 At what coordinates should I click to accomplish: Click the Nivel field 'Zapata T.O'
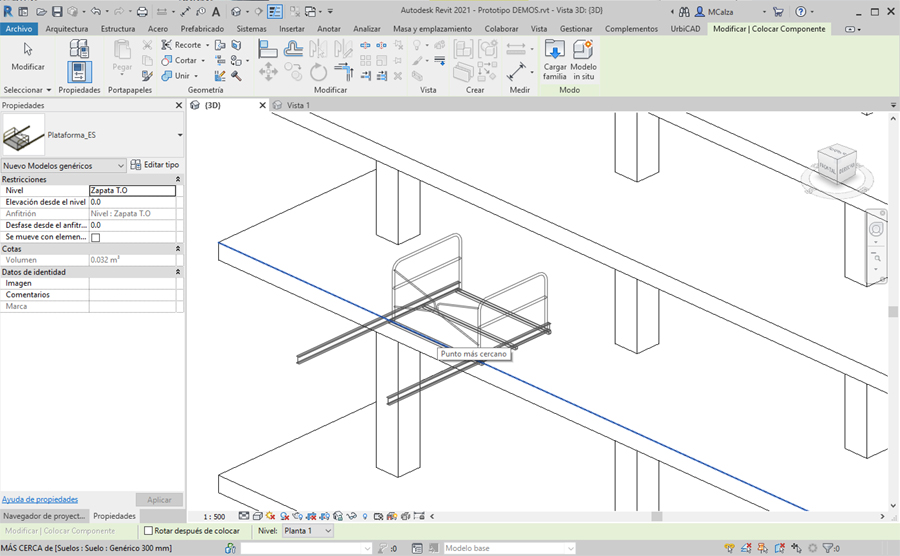(131, 190)
